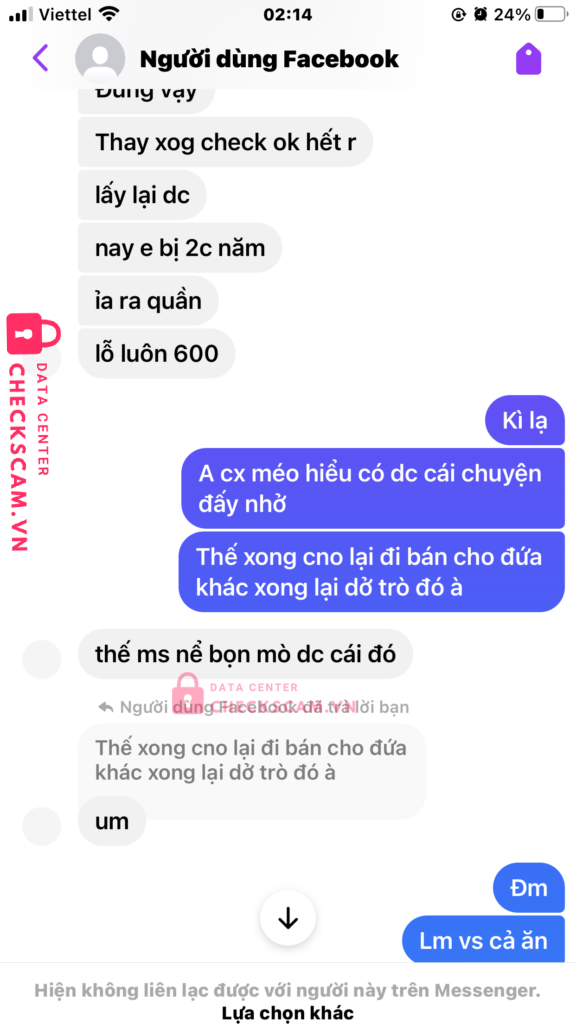
Task: Tap the avatar beside 'thế ms nể' message
Action: [x=42, y=660]
